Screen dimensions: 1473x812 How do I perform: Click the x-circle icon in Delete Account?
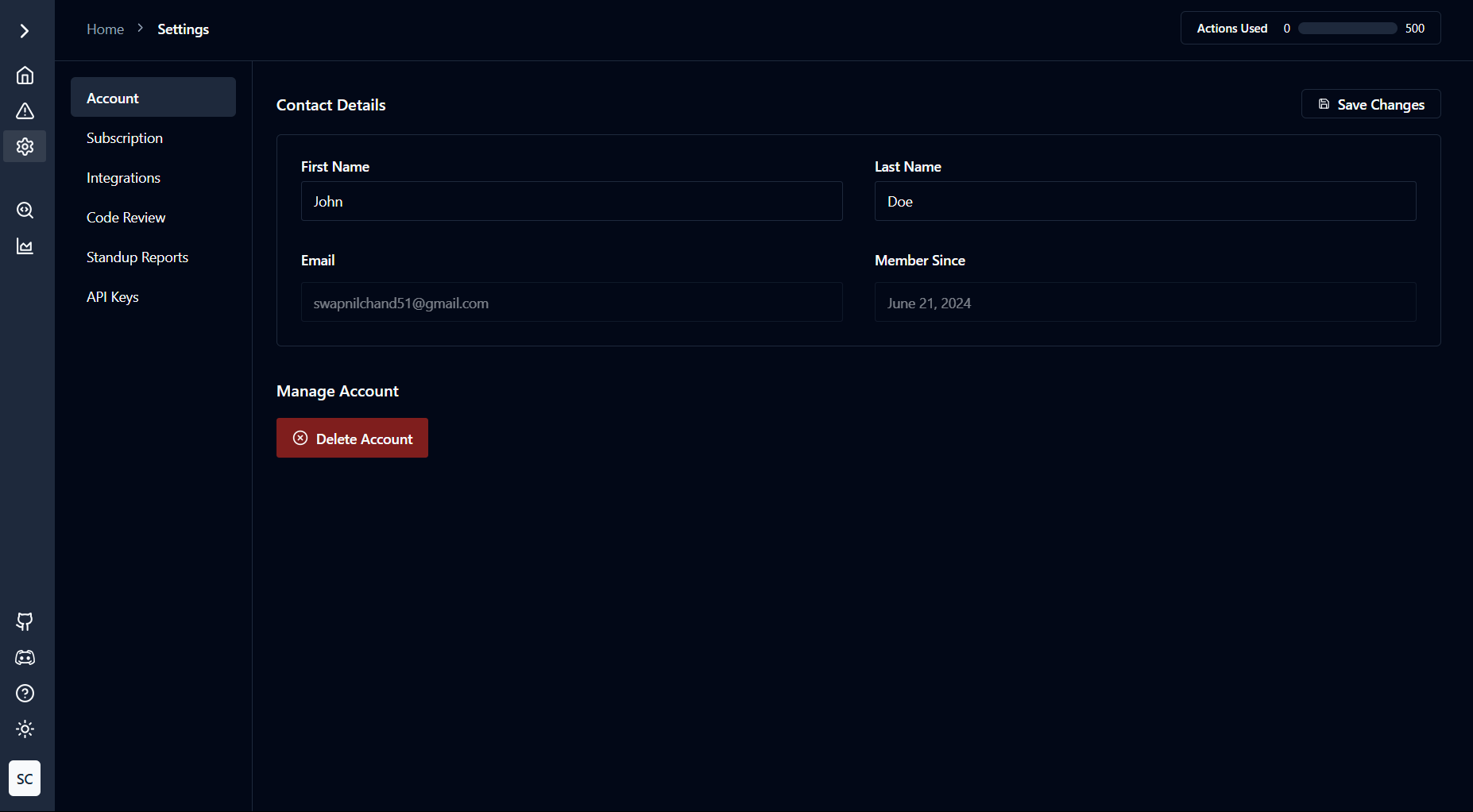(300, 438)
